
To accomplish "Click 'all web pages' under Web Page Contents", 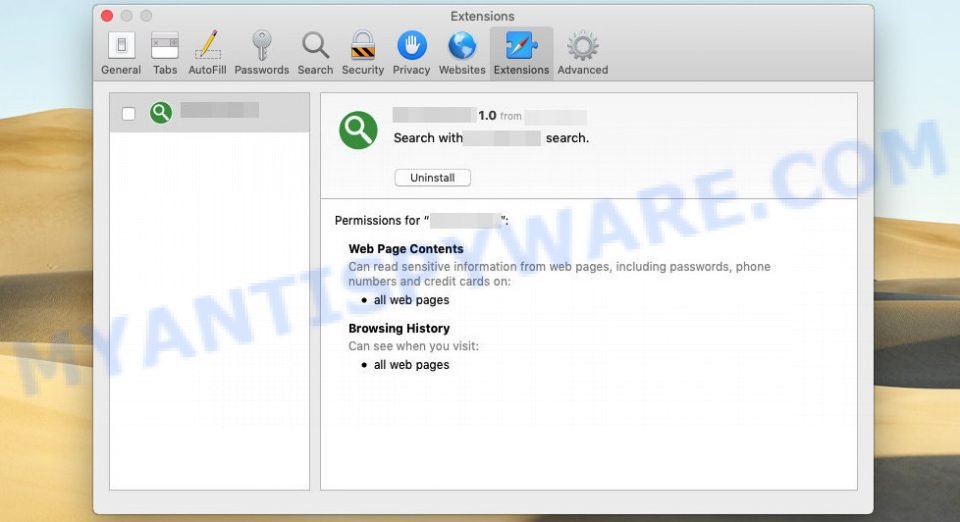I will [x=411, y=300].
